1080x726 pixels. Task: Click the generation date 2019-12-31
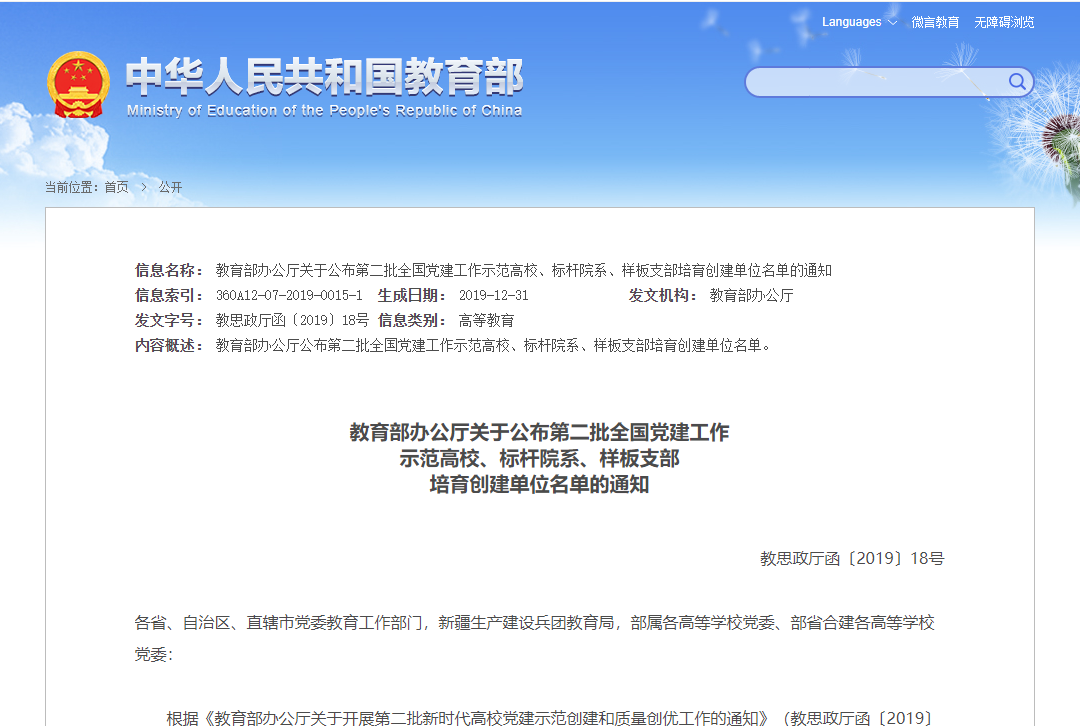[x=493, y=295]
